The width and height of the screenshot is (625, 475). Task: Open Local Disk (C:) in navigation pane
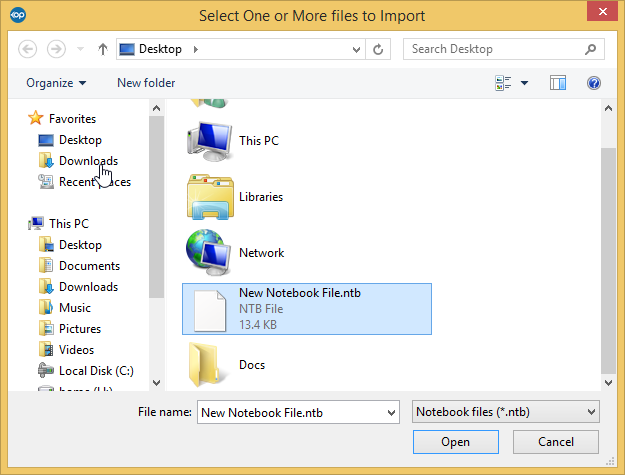pos(86,371)
